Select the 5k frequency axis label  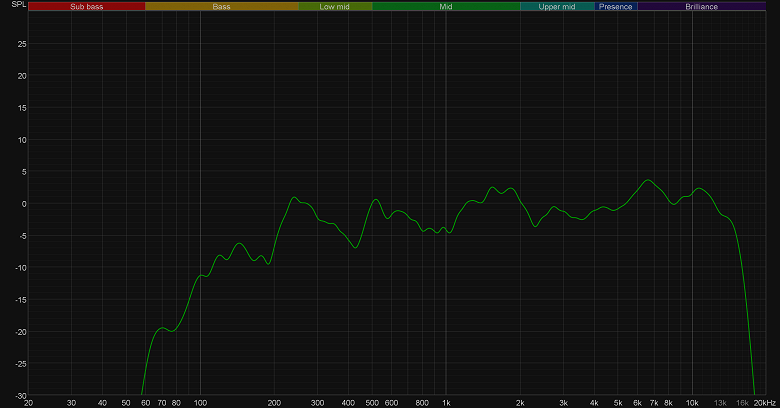pos(618,403)
